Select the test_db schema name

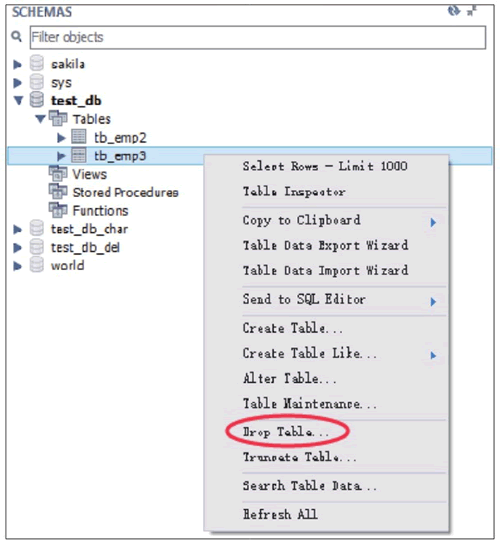click(76, 100)
